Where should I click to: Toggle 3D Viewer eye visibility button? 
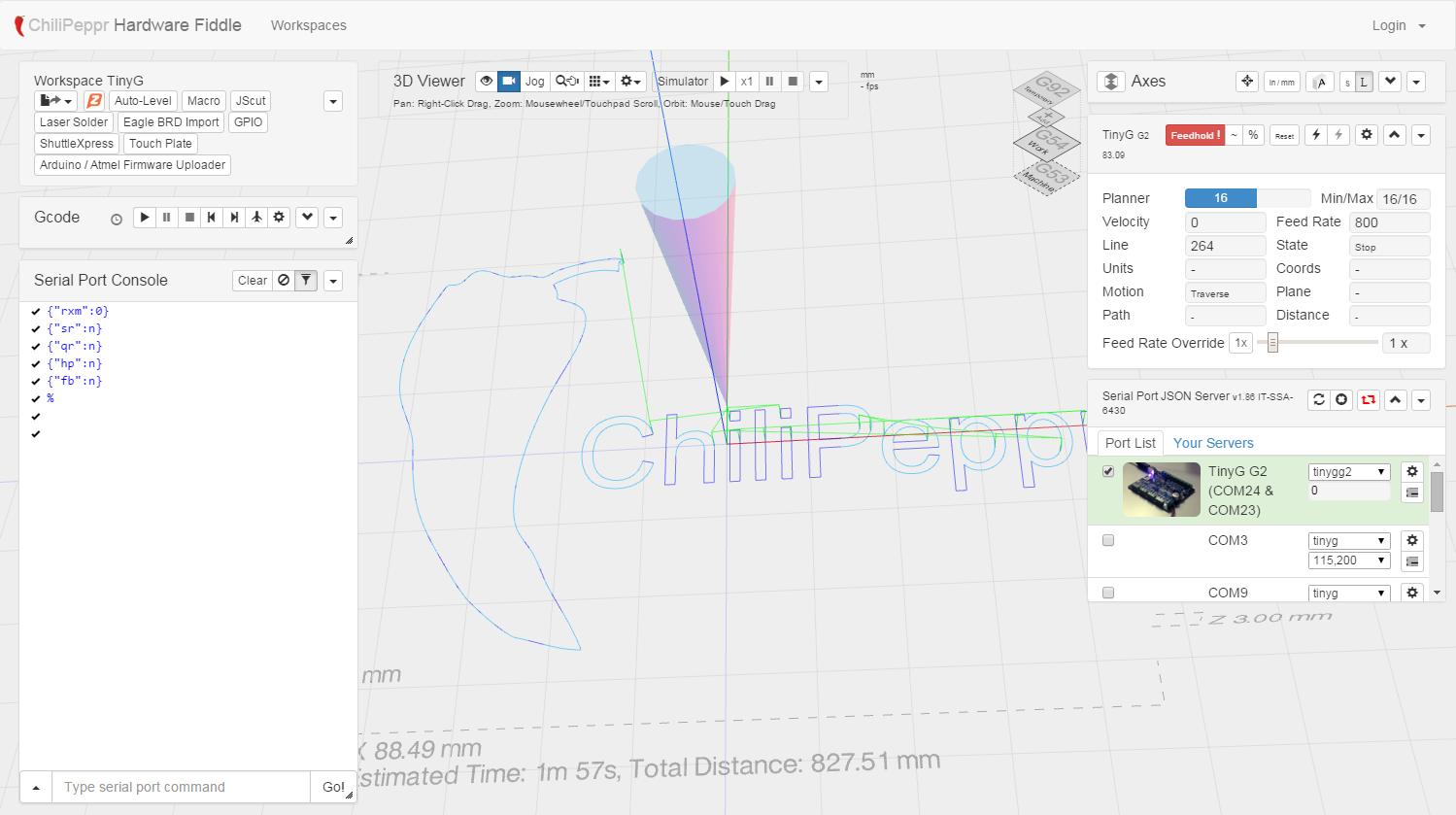(487, 82)
